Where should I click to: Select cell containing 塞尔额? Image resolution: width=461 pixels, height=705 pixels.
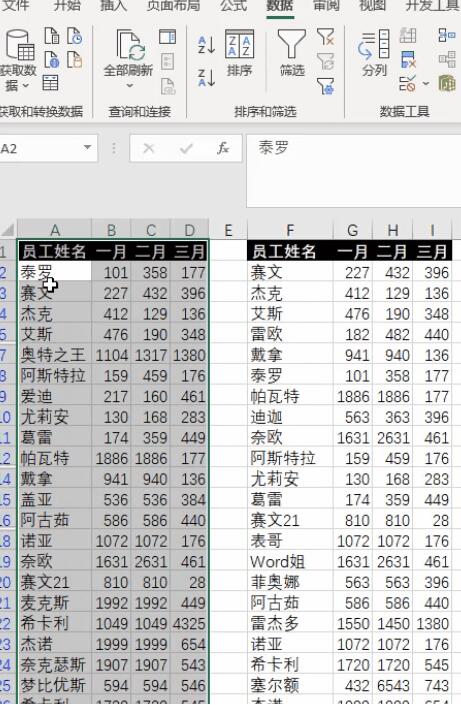290,685
